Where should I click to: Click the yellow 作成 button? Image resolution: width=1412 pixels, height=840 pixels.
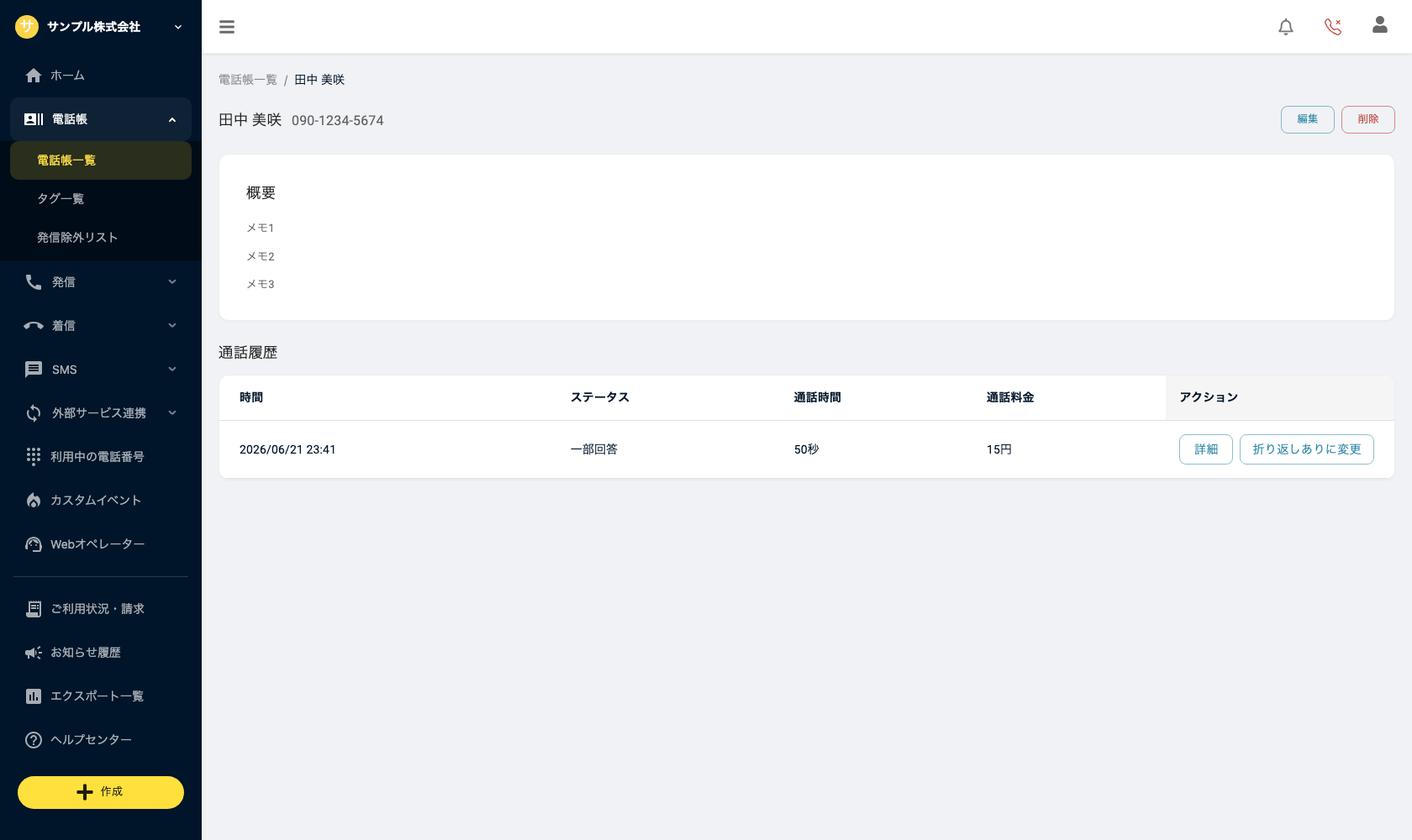[101, 792]
